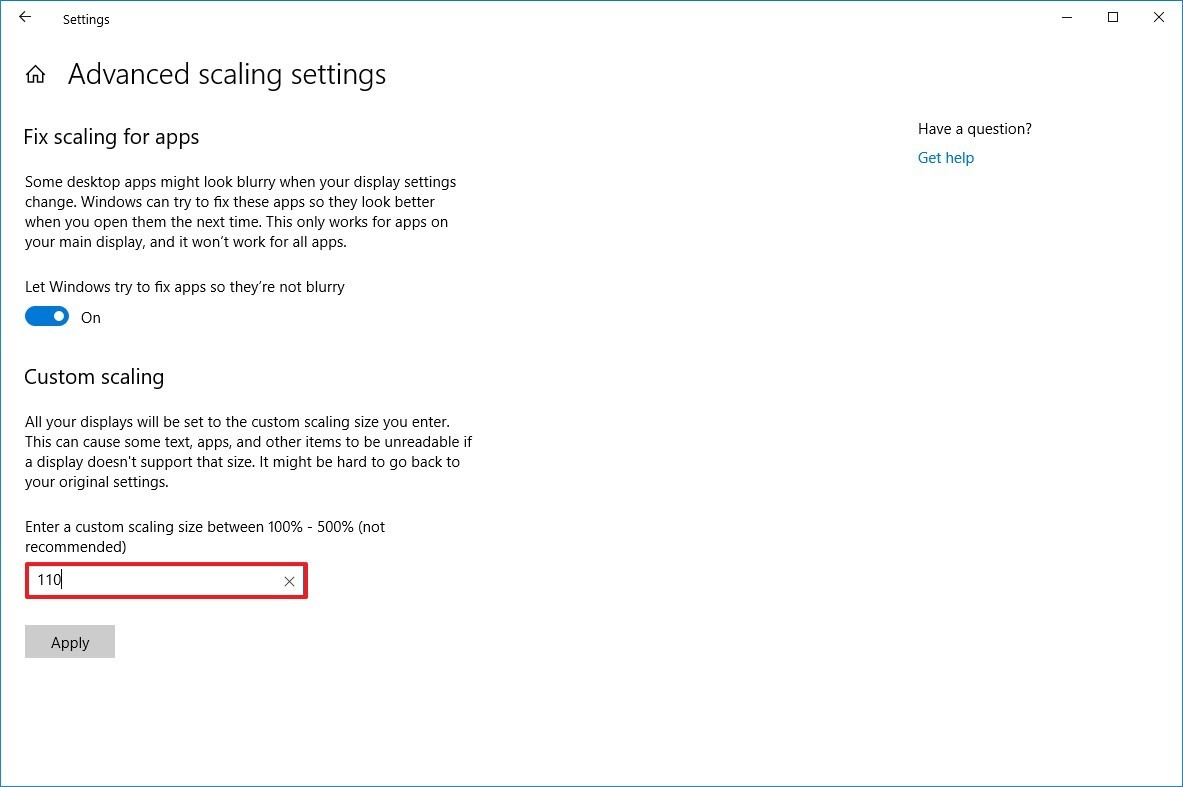The image size is (1183, 787).
Task: Click the Settings gear label in title bar
Action: coord(86,19)
